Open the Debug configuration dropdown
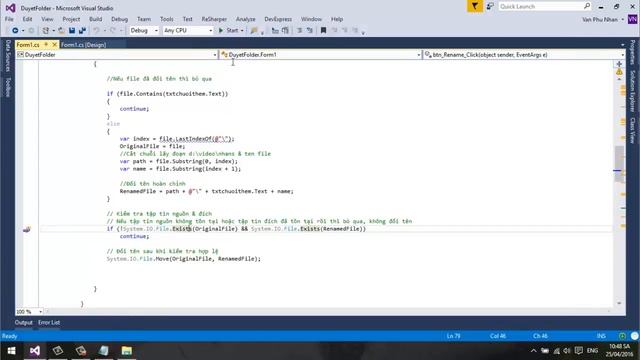Screen dimensions: 640x360 (x=144, y=31)
